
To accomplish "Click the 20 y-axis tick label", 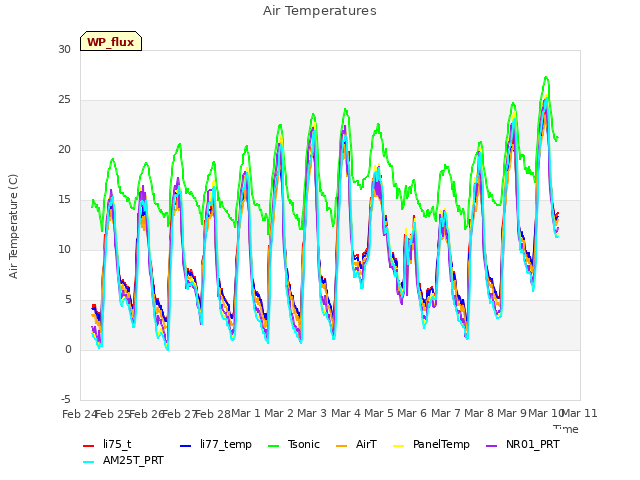I will click(64, 149).
